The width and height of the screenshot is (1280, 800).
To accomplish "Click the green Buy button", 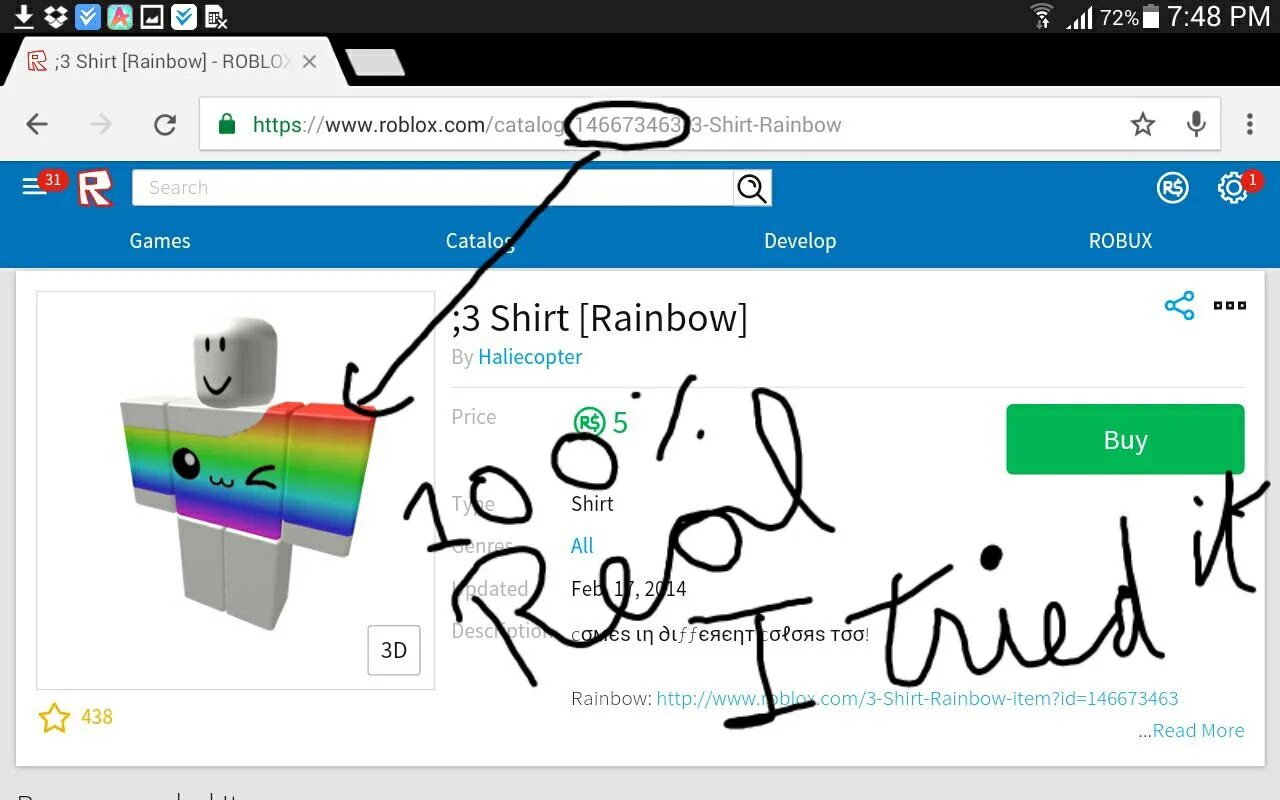I will click(x=1125, y=439).
